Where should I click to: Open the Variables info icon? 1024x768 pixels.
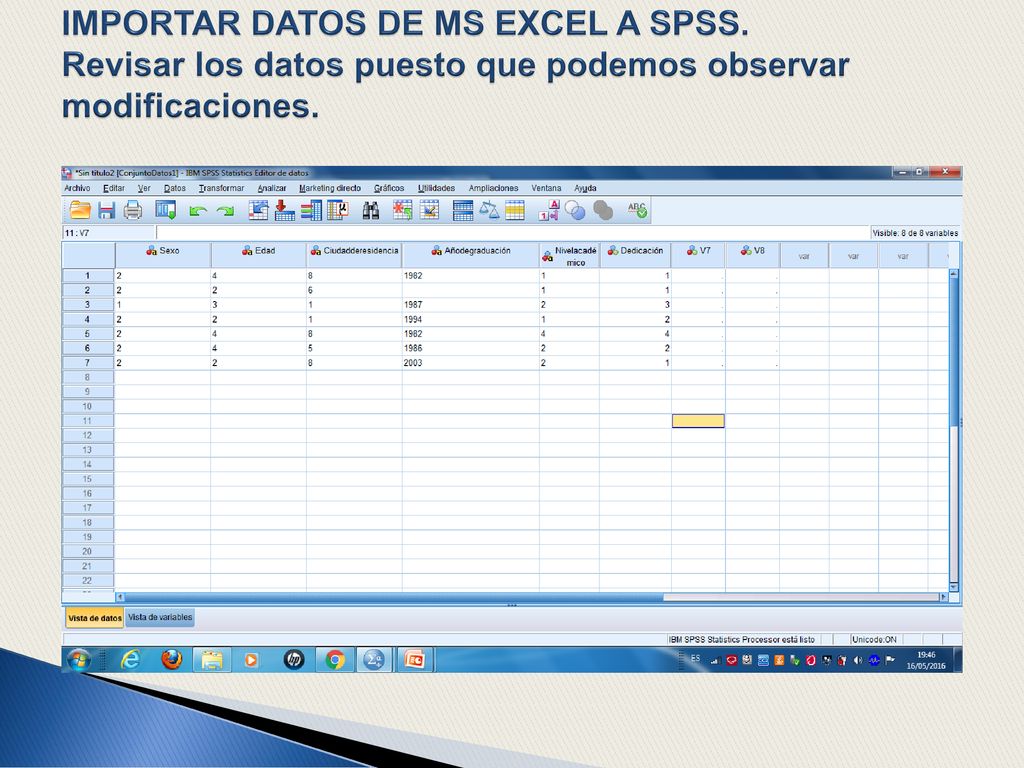pos(312,210)
